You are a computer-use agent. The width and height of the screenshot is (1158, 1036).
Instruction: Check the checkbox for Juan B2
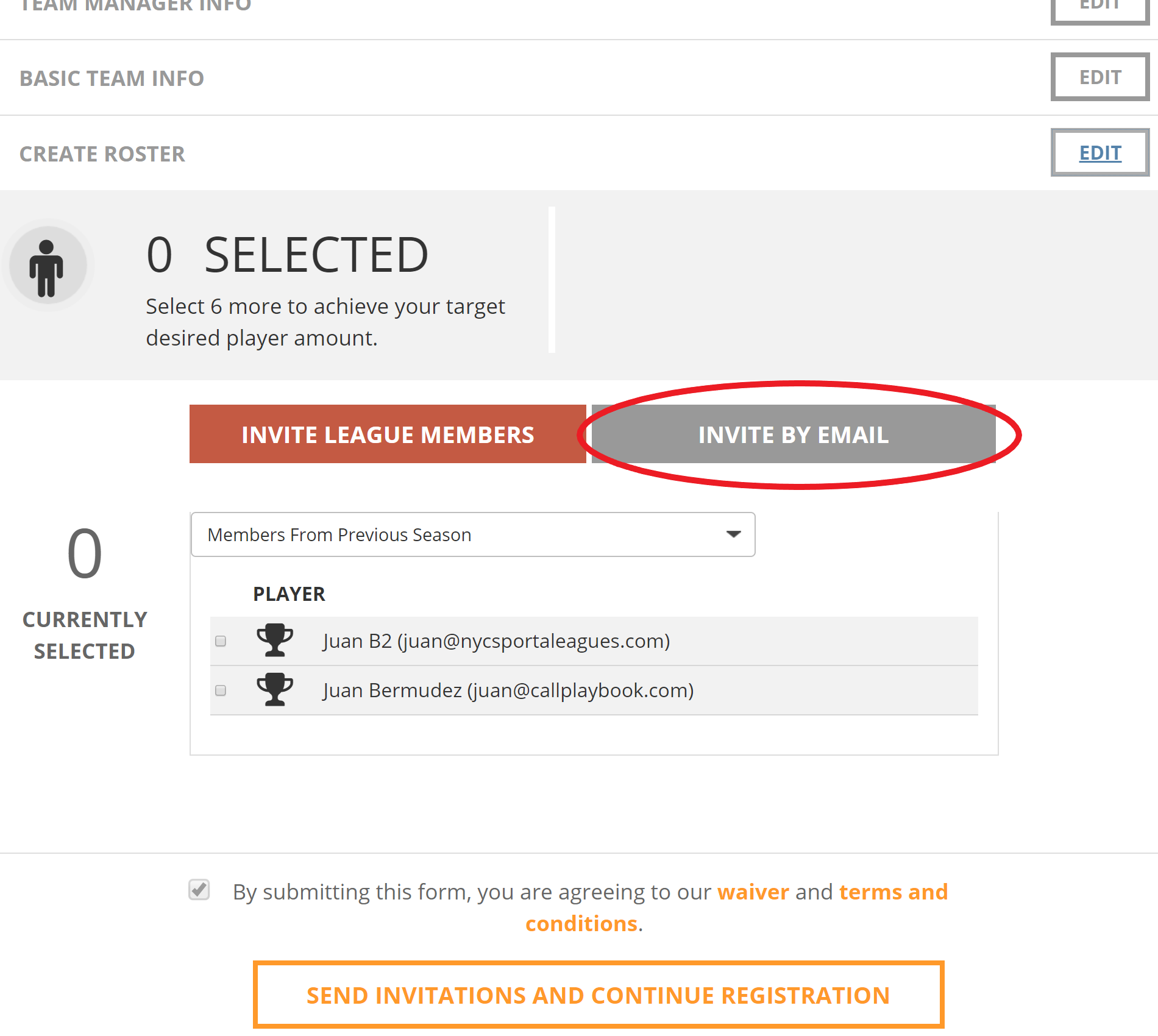point(221,640)
